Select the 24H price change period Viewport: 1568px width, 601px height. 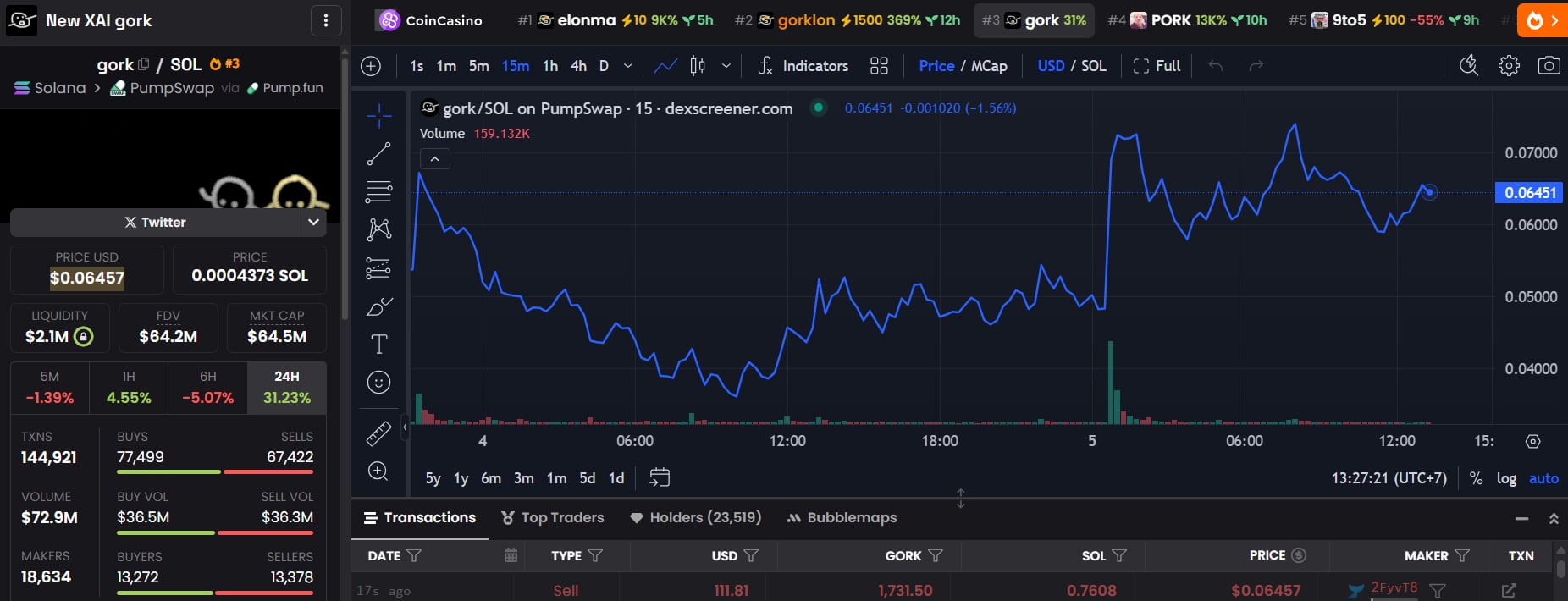pyautogui.click(x=286, y=388)
